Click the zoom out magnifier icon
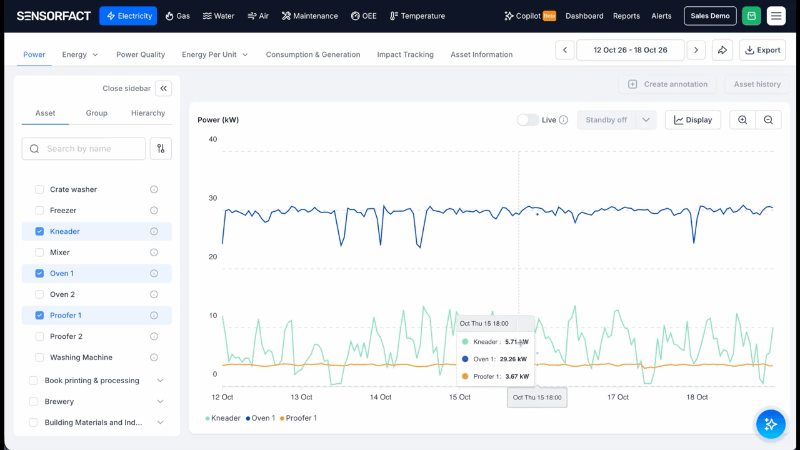The width and height of the screenshot is (800, 450). 768,120
